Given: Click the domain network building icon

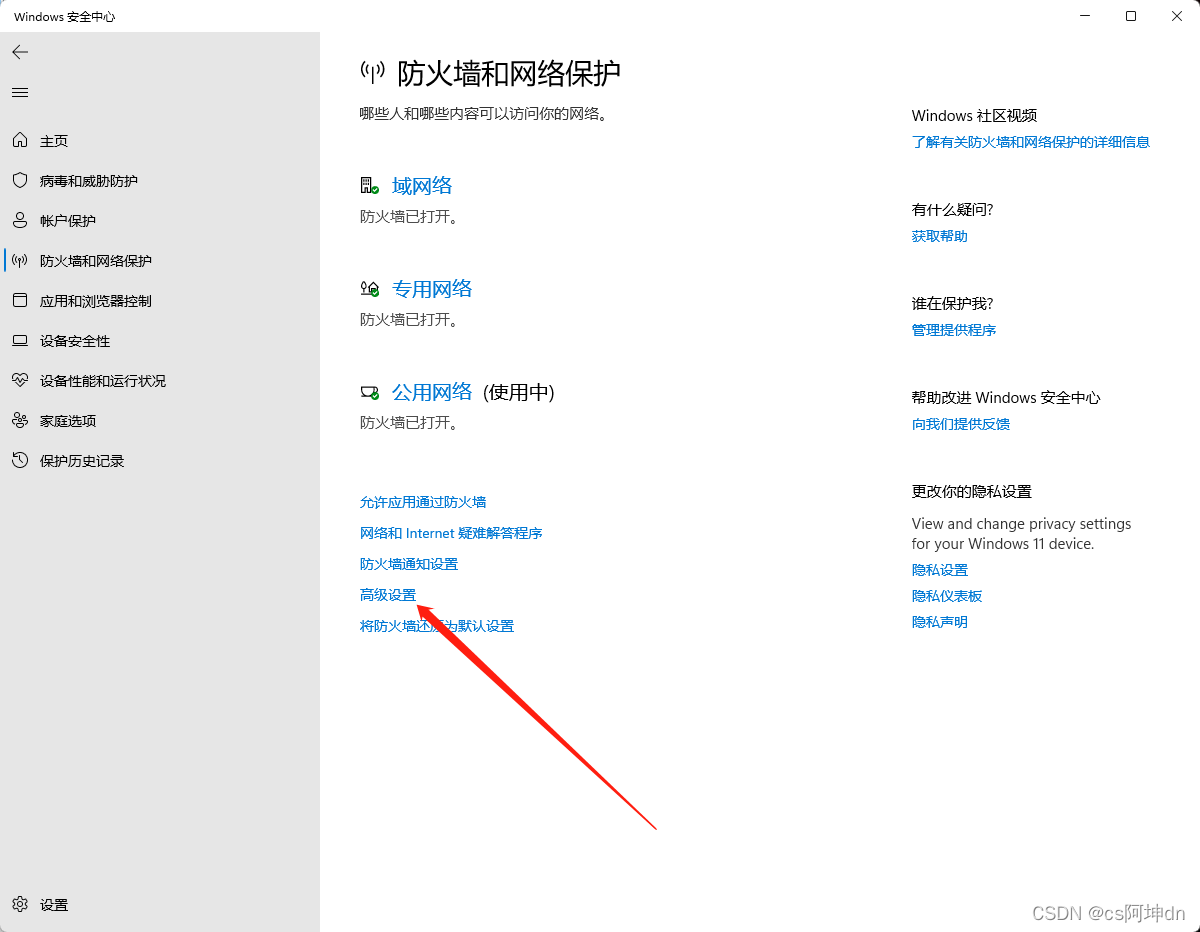Looking at the screenshot, I should pos(369,186).
